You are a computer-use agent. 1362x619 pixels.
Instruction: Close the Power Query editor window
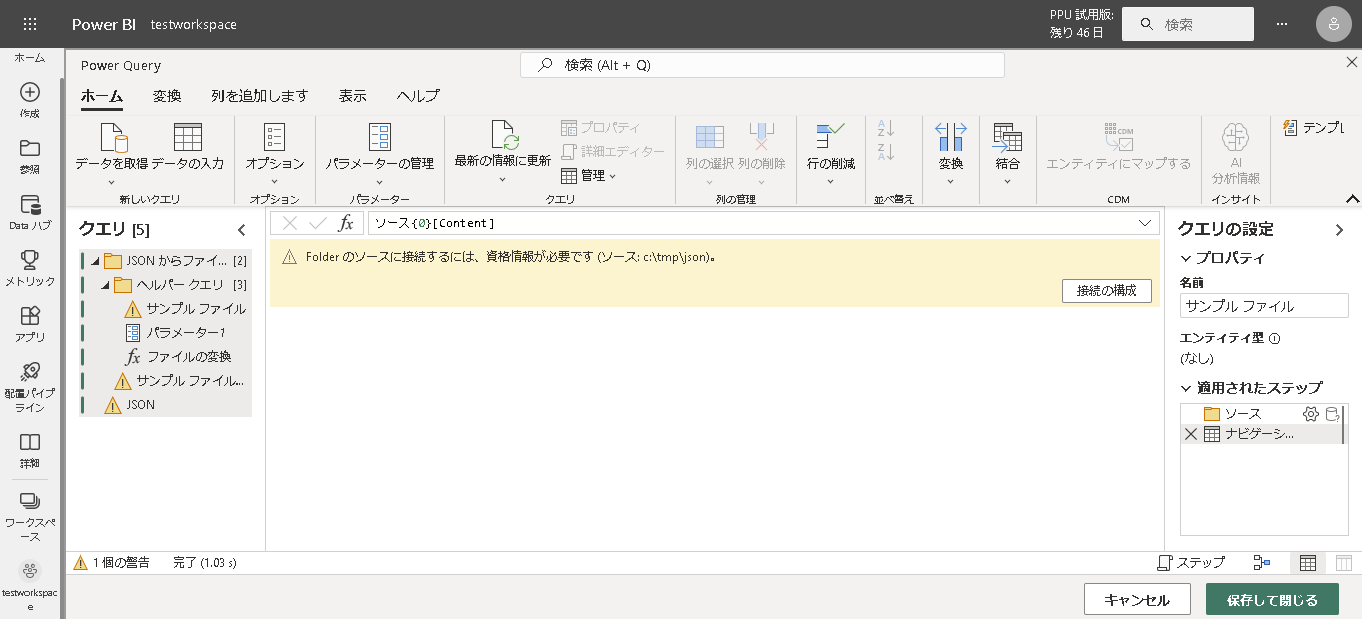[1351, 62]
